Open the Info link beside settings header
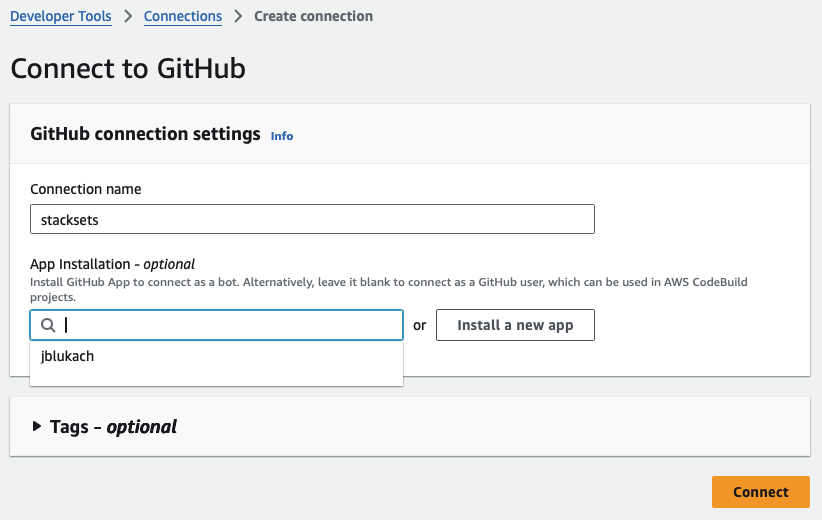Image resolution: width=822 pixels, height=520 pixels. coord(282,136)
